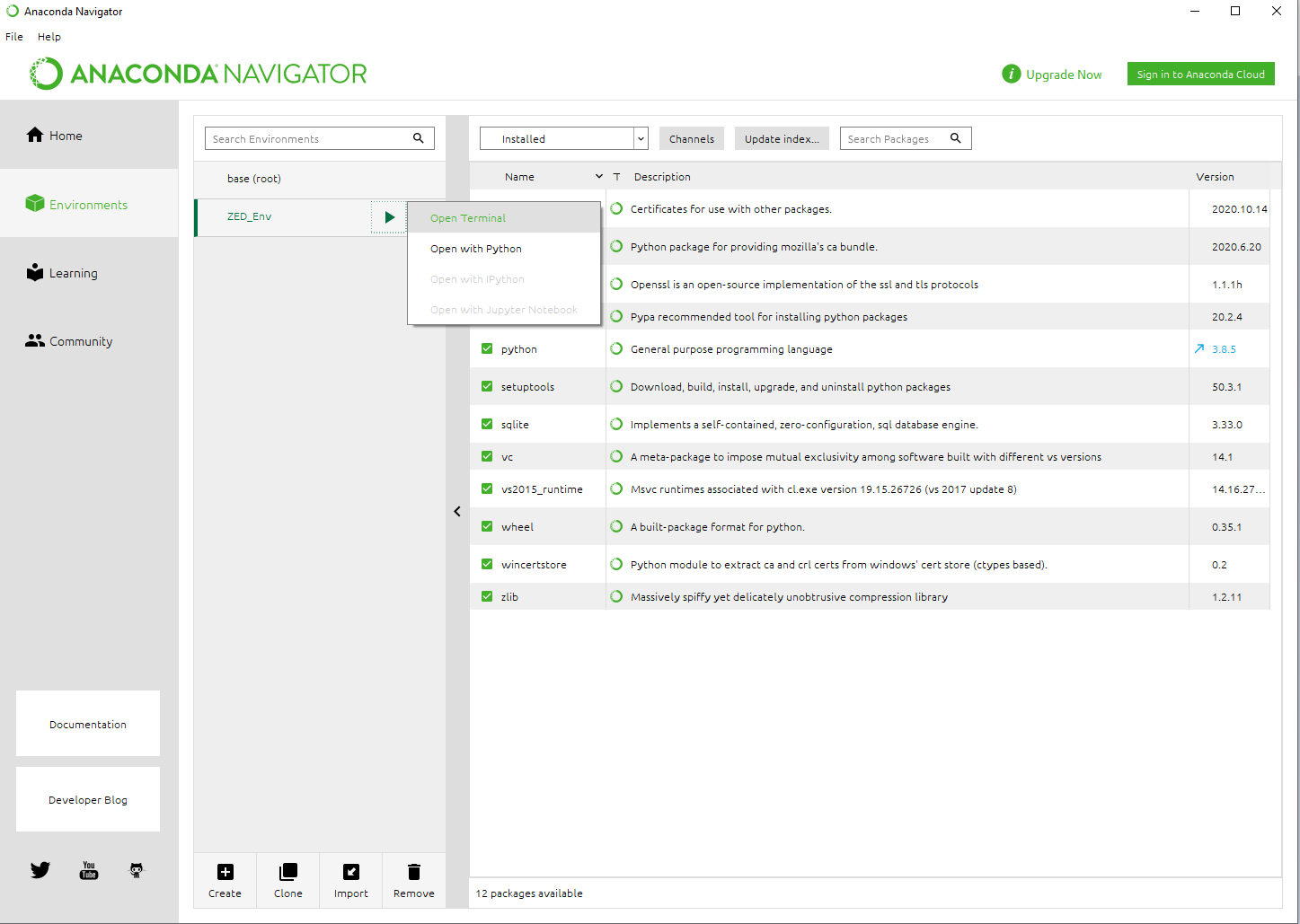Click the Remove environment trash icon

pyautogui.click(x=414, y=872)
